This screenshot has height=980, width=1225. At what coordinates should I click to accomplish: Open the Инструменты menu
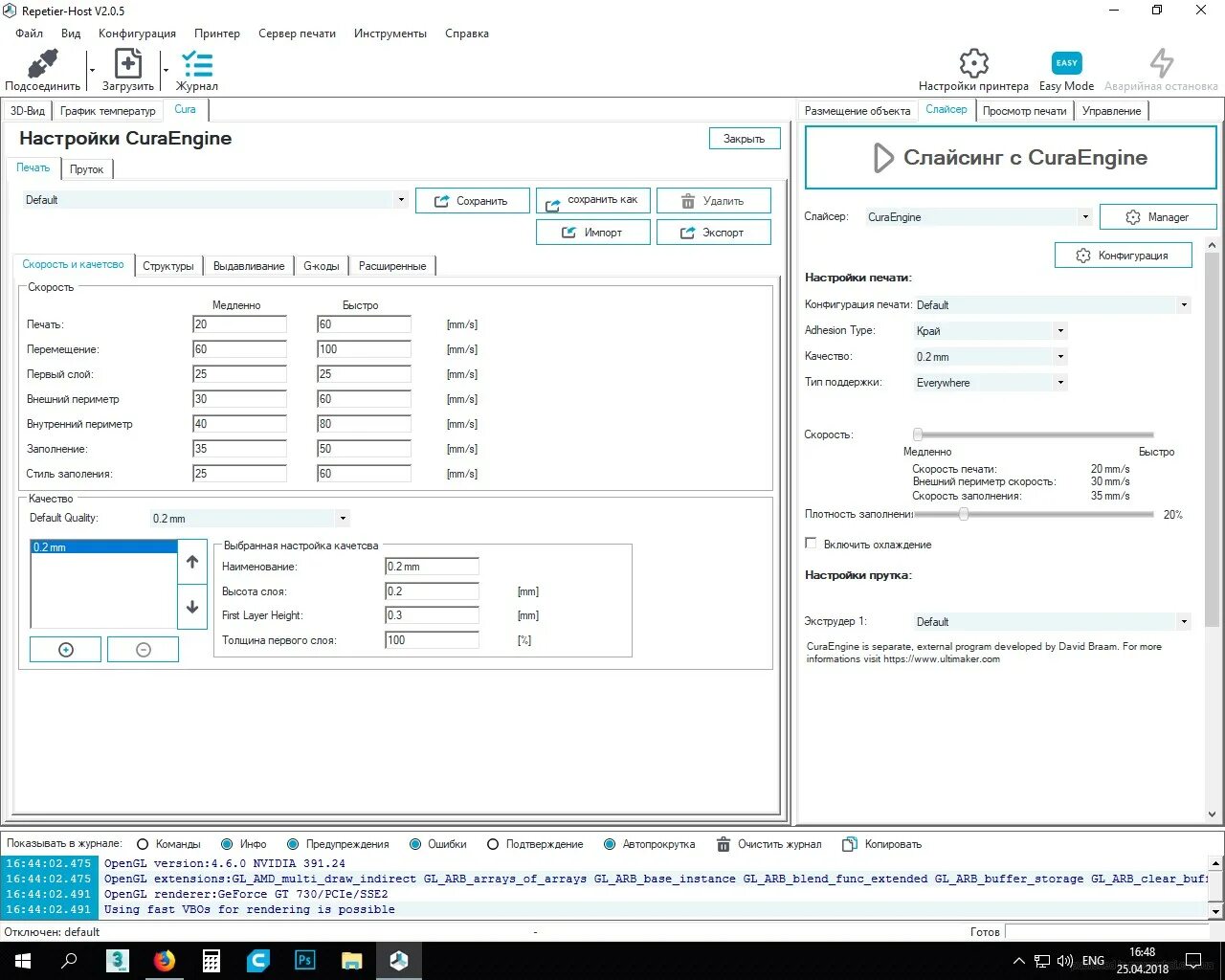(390, 33)
